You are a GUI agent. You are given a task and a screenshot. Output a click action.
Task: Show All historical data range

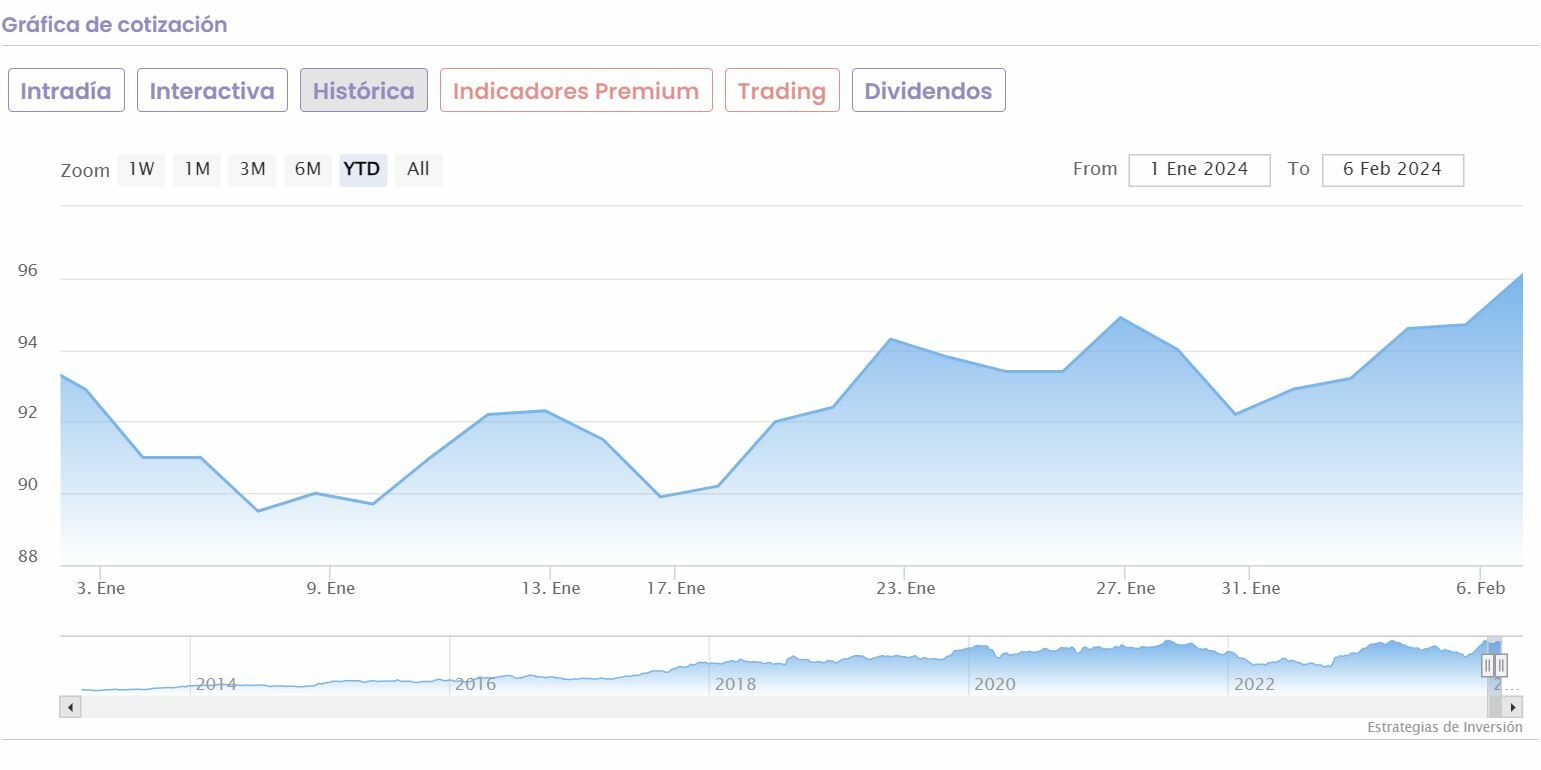(418, 170)
